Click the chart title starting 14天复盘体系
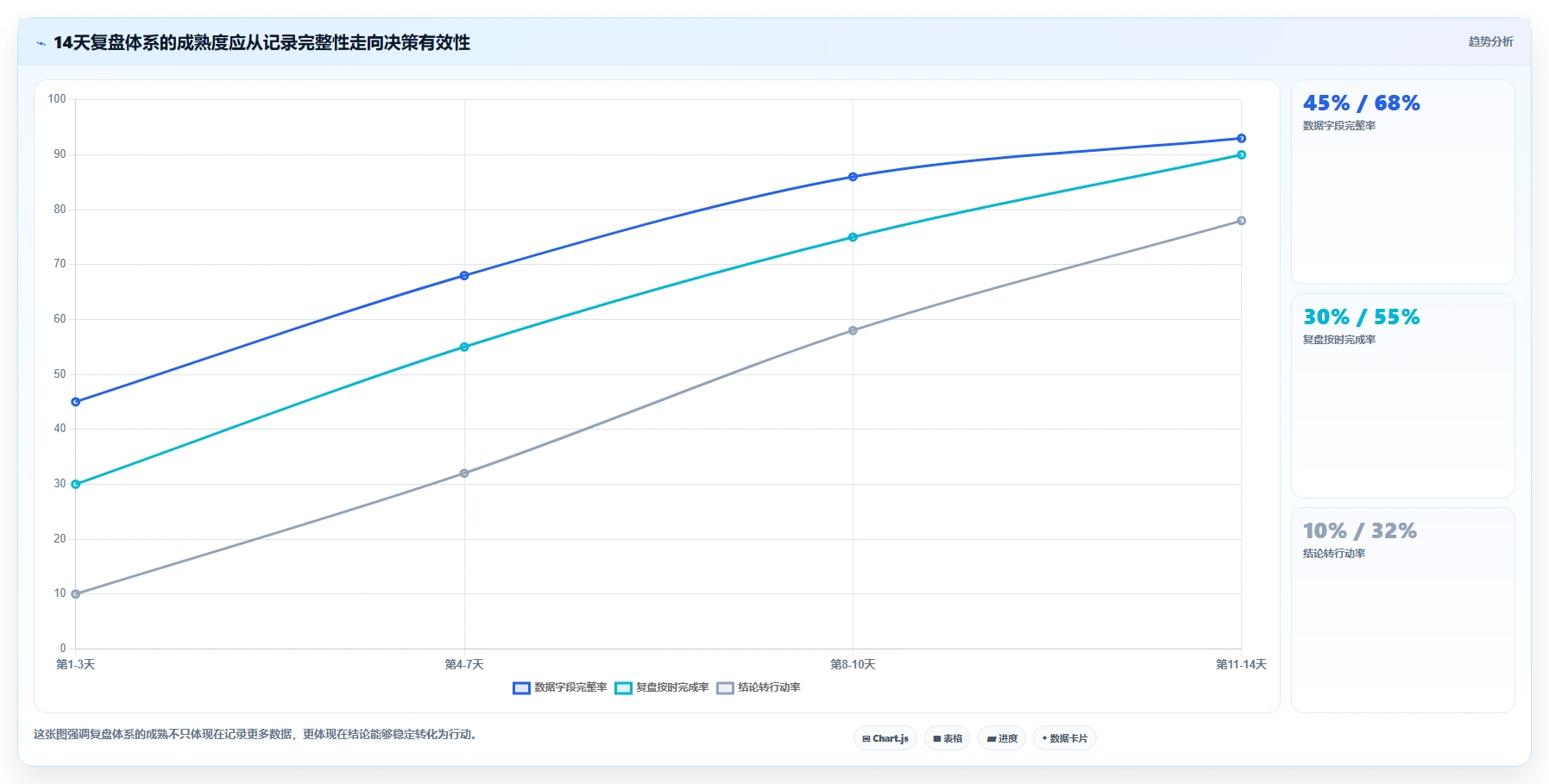 tap(261, 43)
